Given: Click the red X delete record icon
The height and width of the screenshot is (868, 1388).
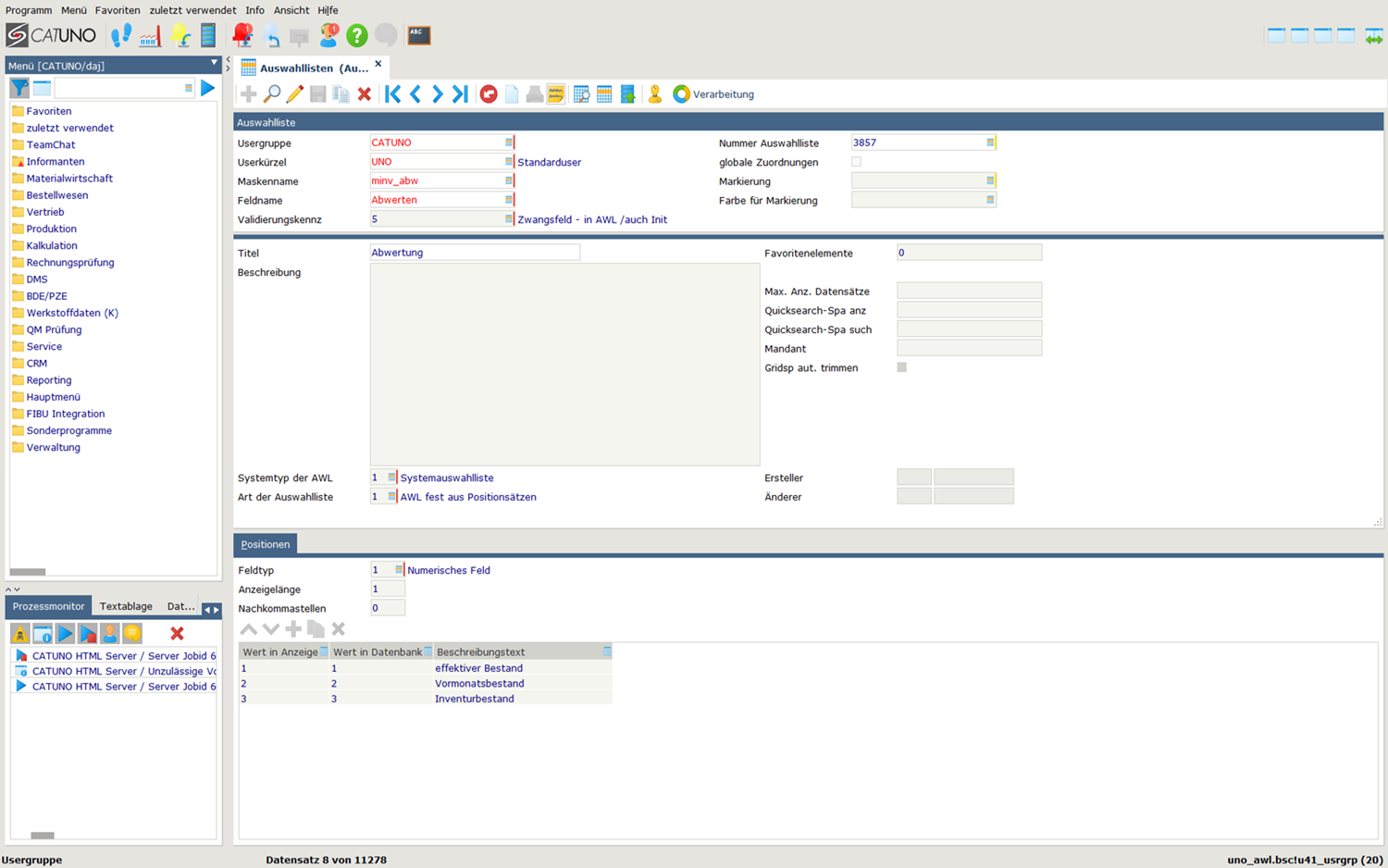Looking at the screenshot, I should (x=365, y=93).
